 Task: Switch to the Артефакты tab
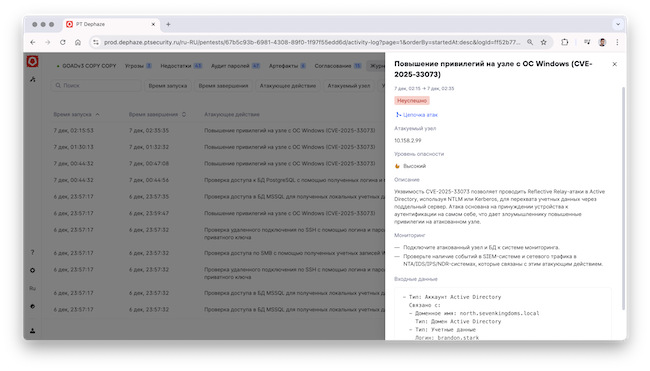(x=287, y=66)
